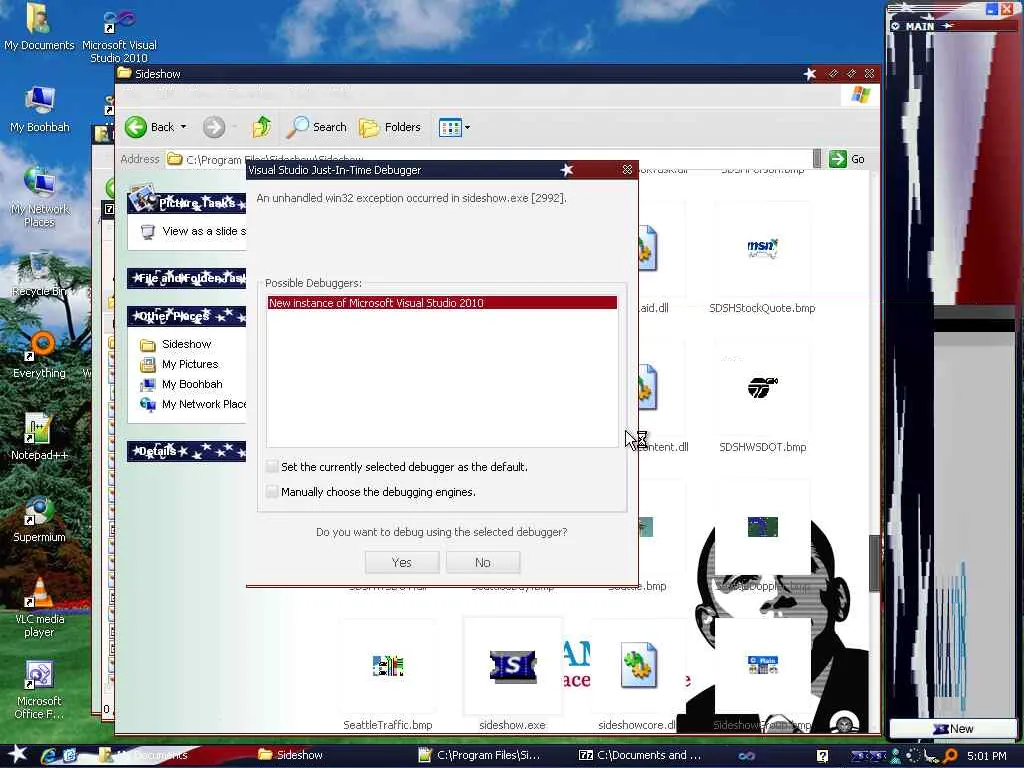This screenshot has width=1024, height=768.
Task: Open My Network Places desktop icon
Action: pyautogui.click(x=39, y=196)
